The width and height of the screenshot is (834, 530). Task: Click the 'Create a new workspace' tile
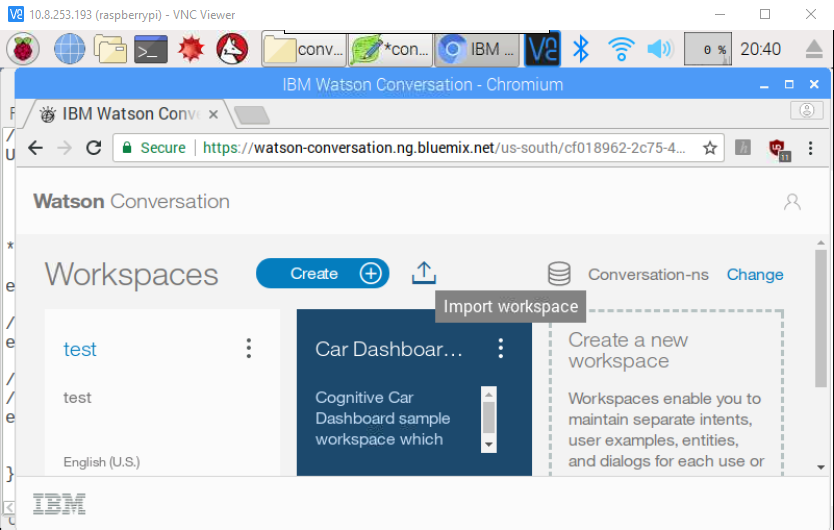(x=666, y=393)
